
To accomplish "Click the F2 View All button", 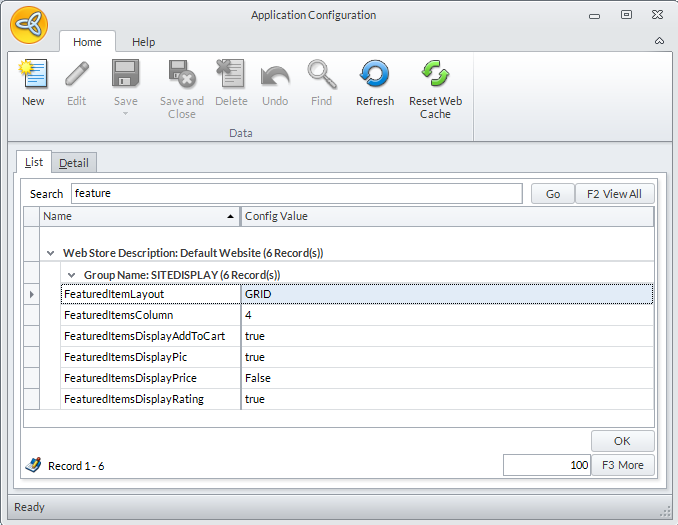I will point(614,194).
